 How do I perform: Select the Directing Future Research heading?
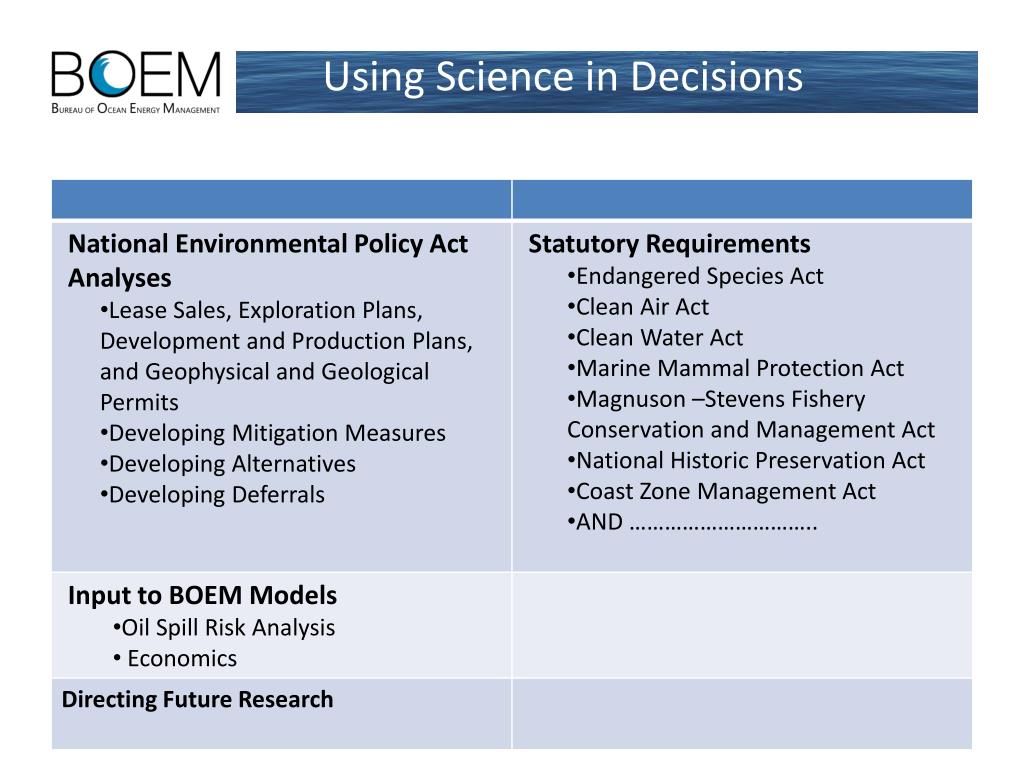(x=197, y=699)
